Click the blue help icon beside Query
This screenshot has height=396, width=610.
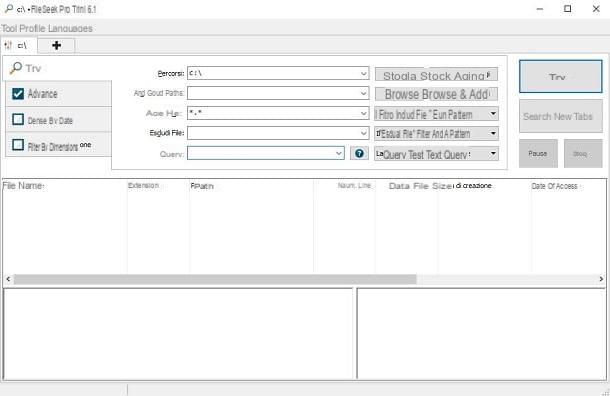359,153
